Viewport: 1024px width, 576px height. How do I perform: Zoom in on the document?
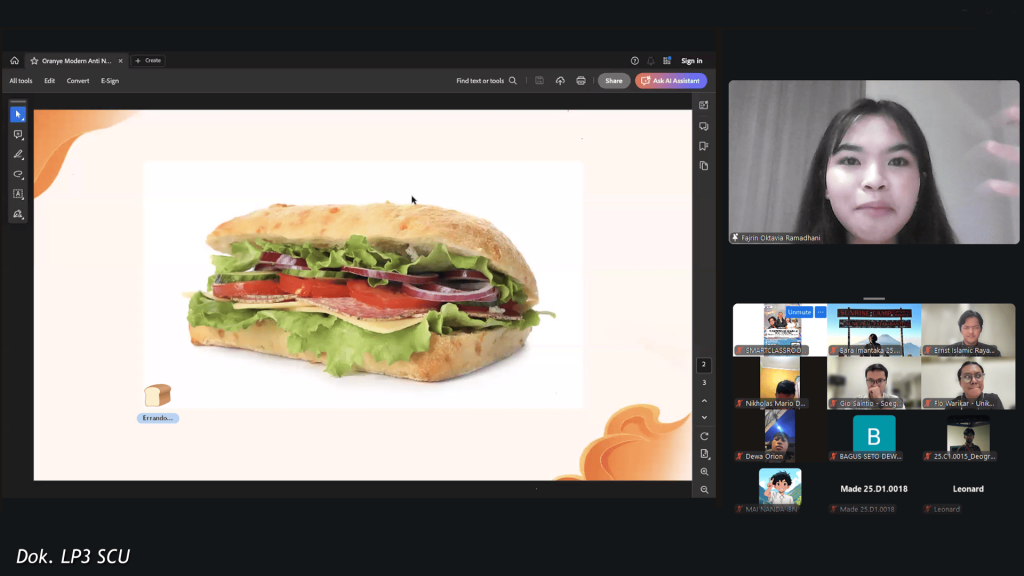[704, 471]
